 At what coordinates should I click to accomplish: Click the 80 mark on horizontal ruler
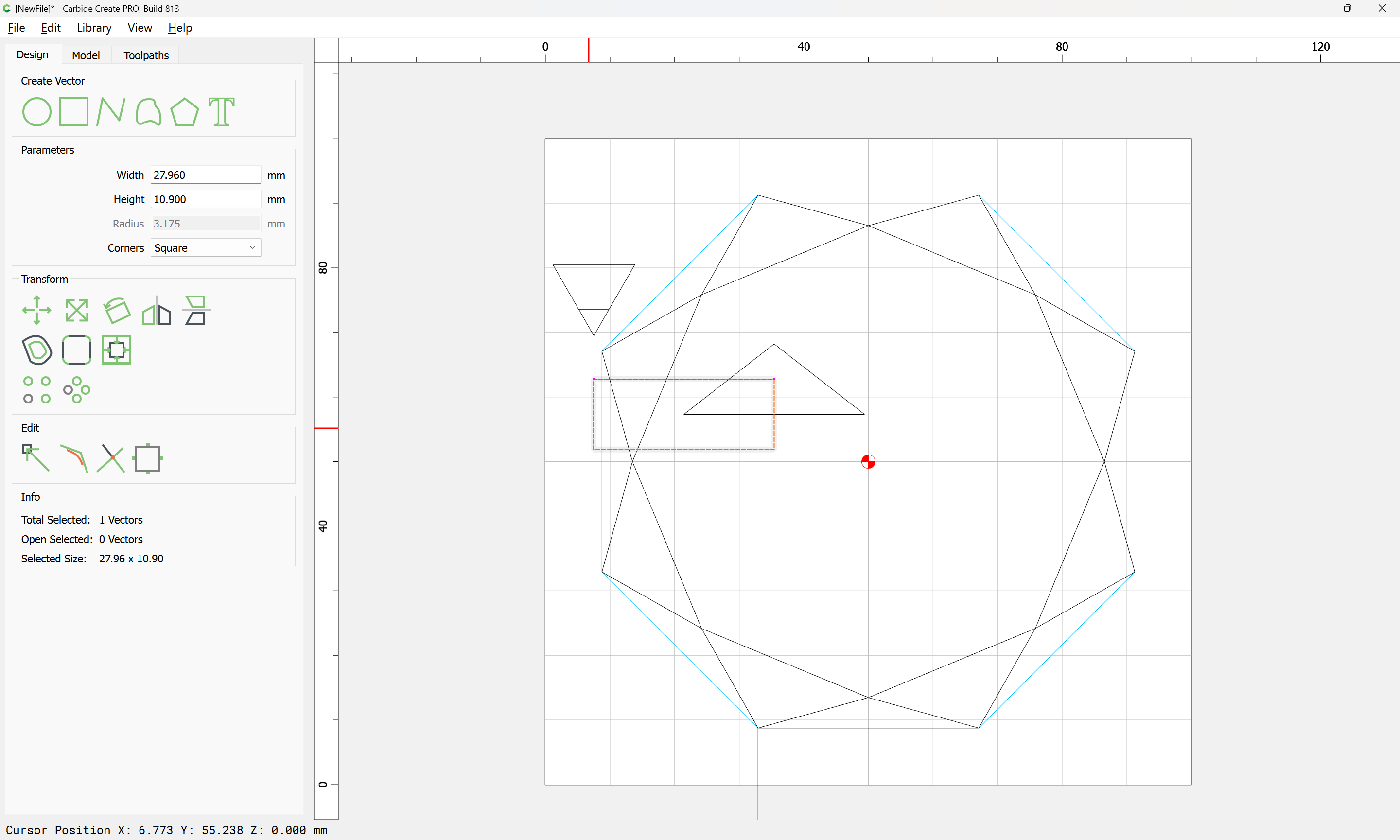[x=1062, y=46]
